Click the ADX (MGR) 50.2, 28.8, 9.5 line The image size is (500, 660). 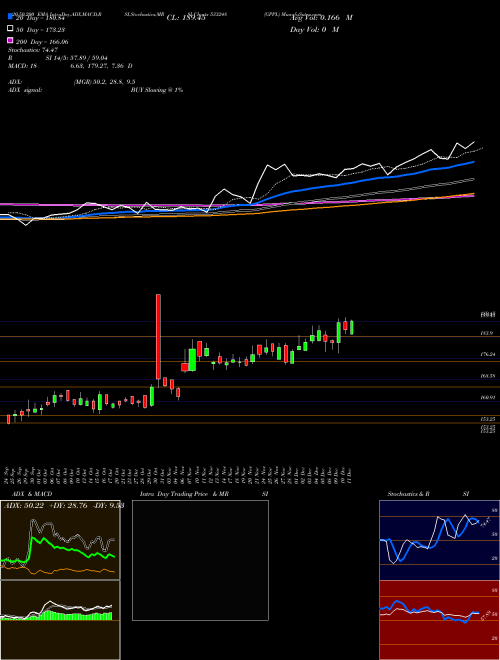pyautogui.click(x=72, y=82)
